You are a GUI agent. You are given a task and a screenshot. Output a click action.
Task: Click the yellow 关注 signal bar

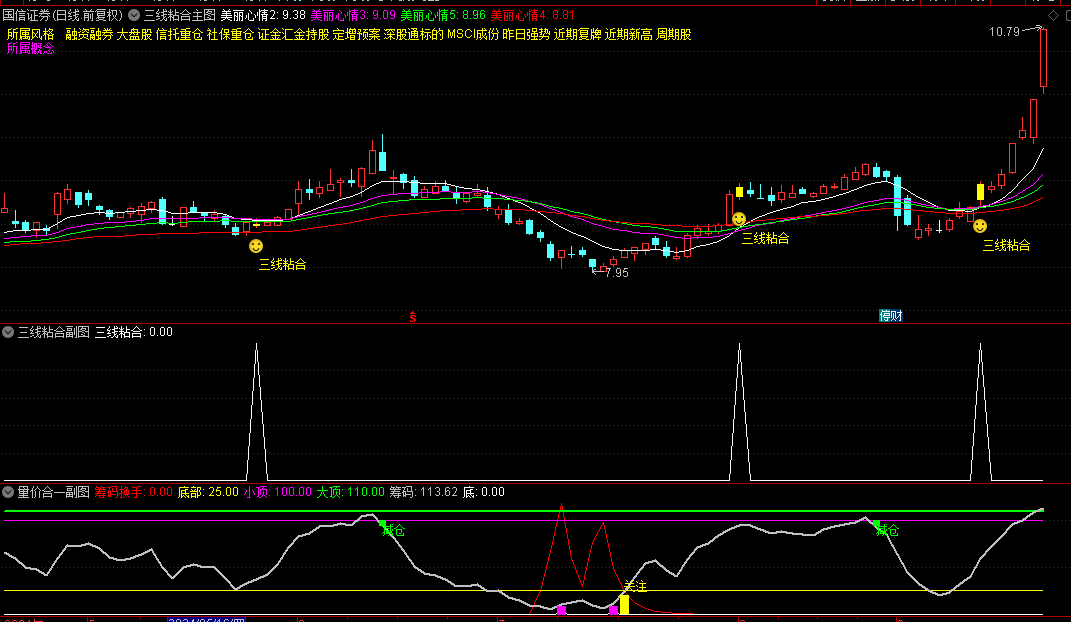coord(624,603)
